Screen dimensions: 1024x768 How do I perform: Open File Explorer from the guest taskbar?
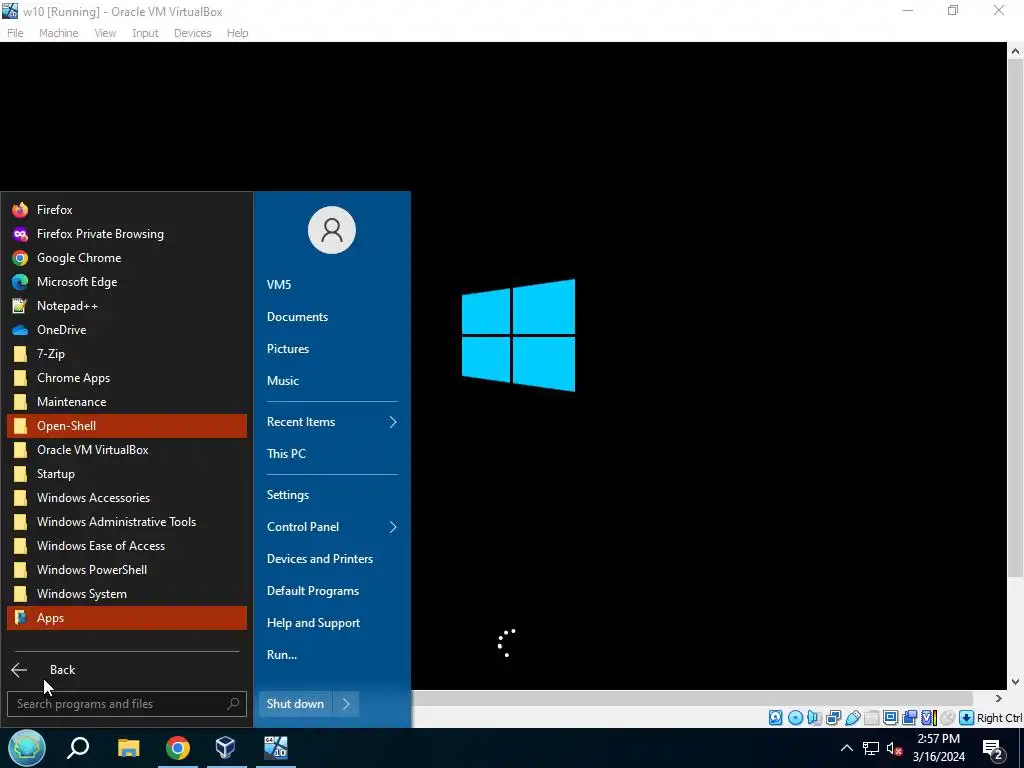point(128,748)
